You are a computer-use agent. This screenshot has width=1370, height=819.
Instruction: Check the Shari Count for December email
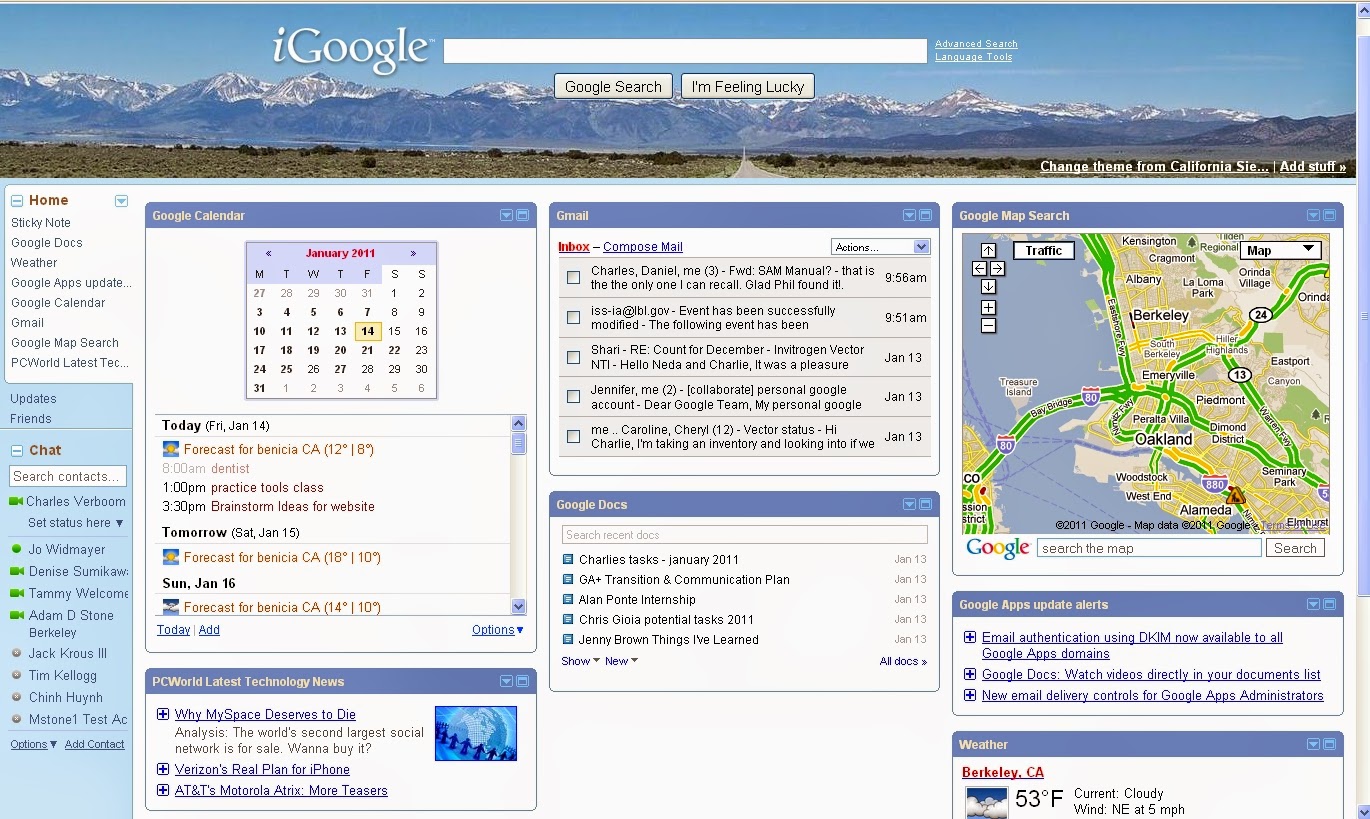pos(573,357)
